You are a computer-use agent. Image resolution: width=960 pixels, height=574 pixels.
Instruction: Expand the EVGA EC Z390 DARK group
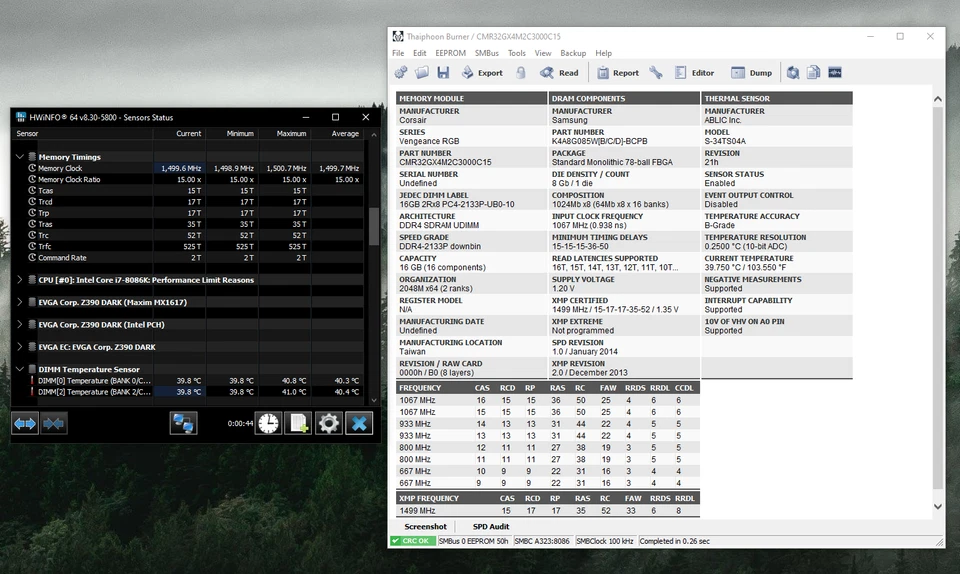[20, 346]
